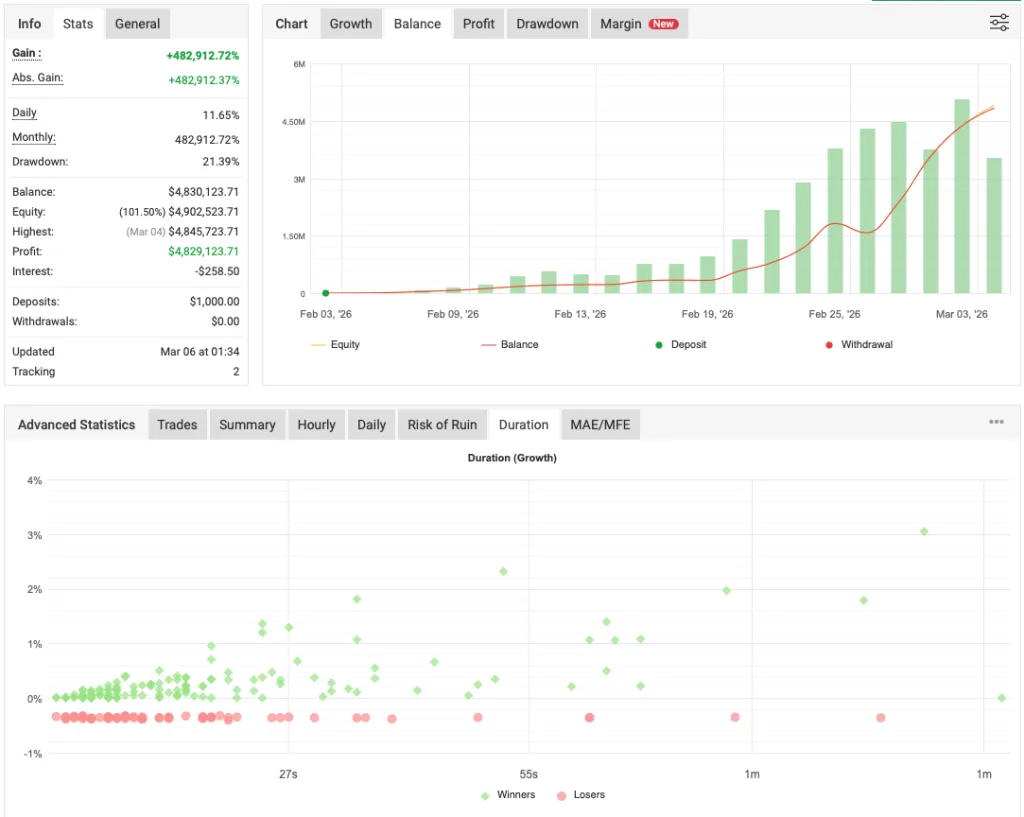The width and height of the screenshot is (1024, 817).
Task: Open the General tab
Action: tap(137, 23)
